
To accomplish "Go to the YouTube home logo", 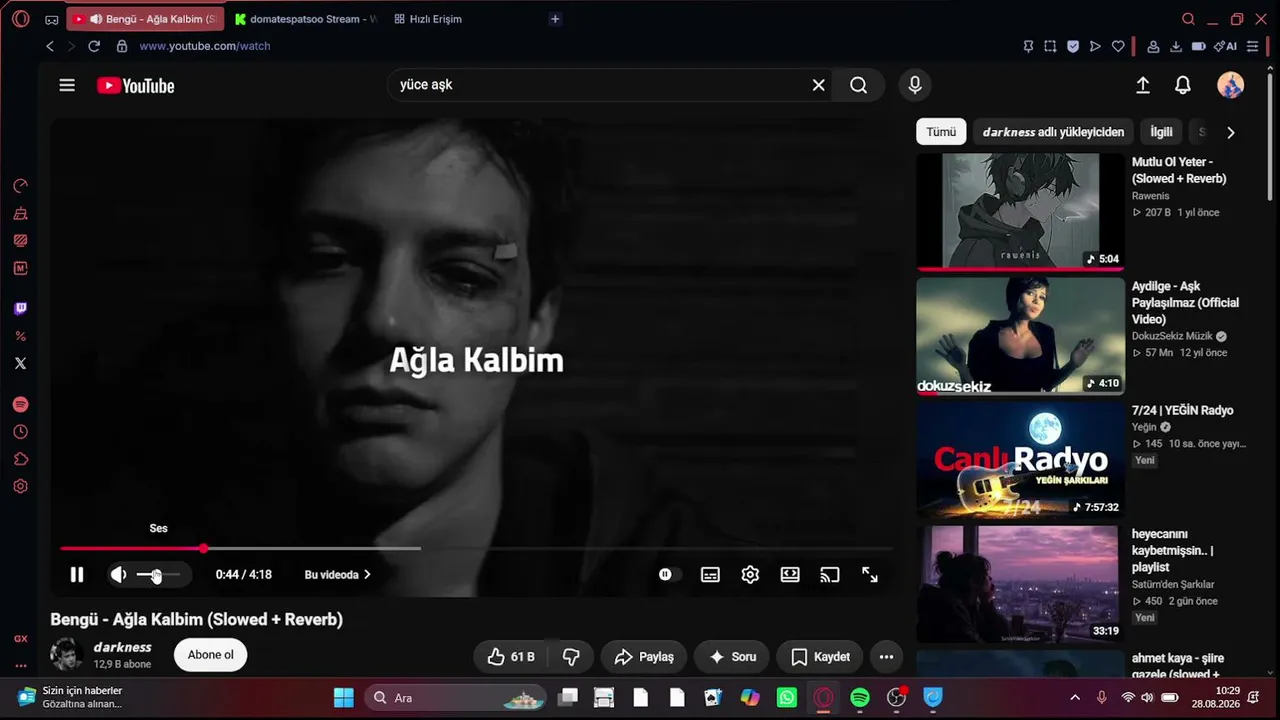I will [x=136, y=86].
